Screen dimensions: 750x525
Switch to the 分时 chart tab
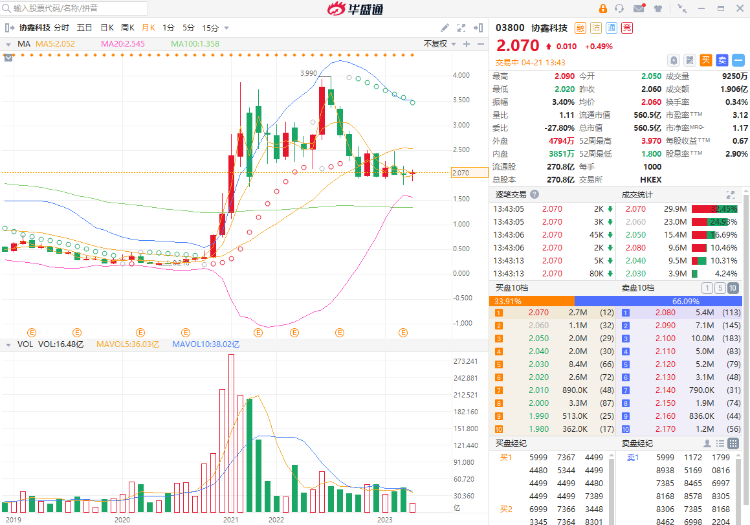click(x=62, y=28)
